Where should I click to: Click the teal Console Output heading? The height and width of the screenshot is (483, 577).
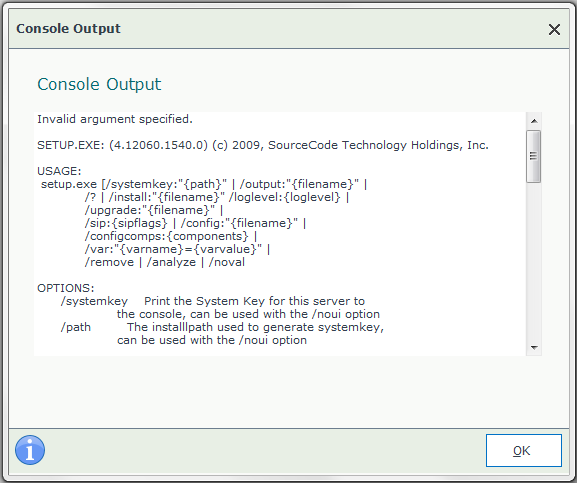99,84
